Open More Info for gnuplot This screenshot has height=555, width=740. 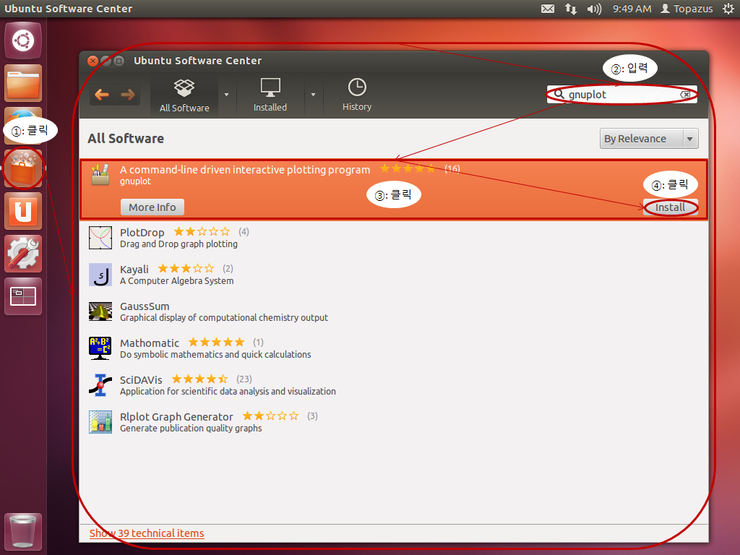152,207
